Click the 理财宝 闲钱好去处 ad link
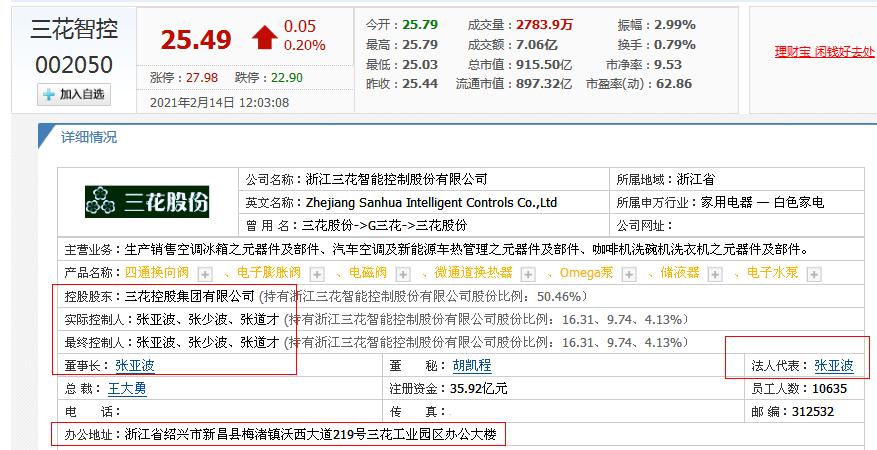This screenshot has width=877, height=450. tap(825, 52)
